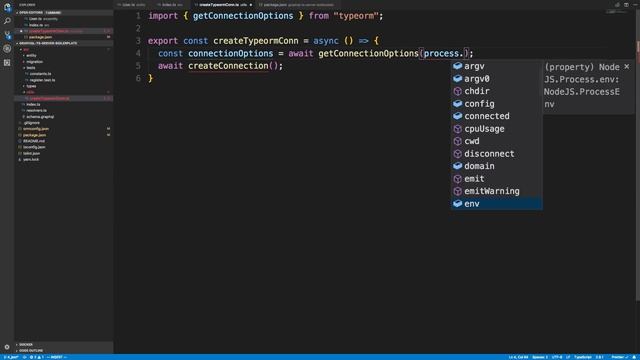
Task: Select the argv0 property suggestion
Action: (497, 79)
